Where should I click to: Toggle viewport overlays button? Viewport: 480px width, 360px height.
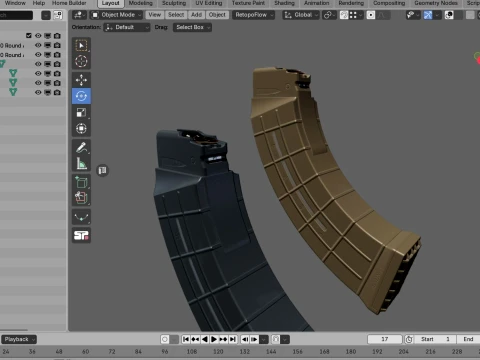tap(449, 15)
